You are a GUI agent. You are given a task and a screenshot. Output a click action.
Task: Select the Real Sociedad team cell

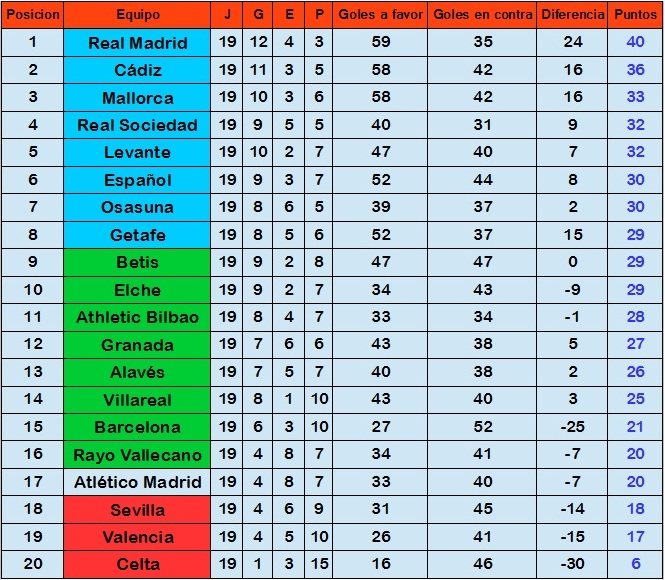click(137, 125)
